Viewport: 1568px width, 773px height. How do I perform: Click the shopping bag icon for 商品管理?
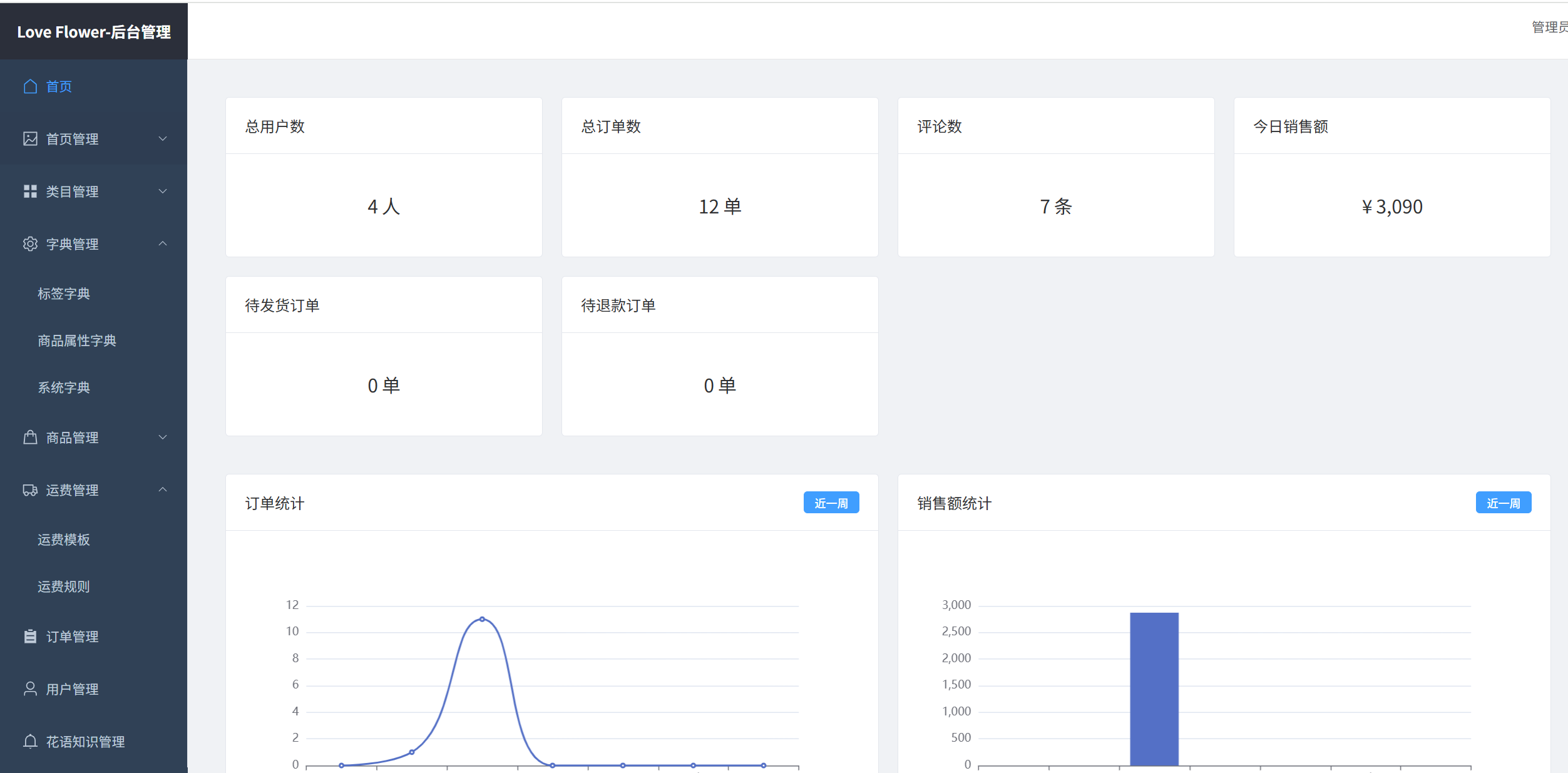[x=30, y=438]
